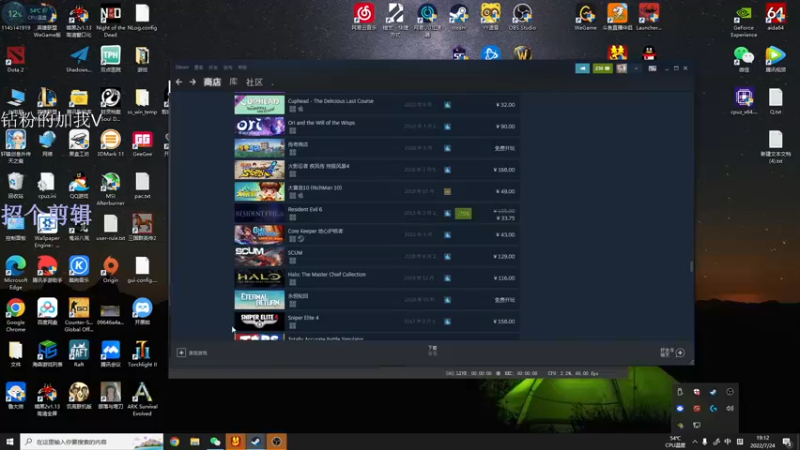Open the Windows Start menu

click(10, 441)
